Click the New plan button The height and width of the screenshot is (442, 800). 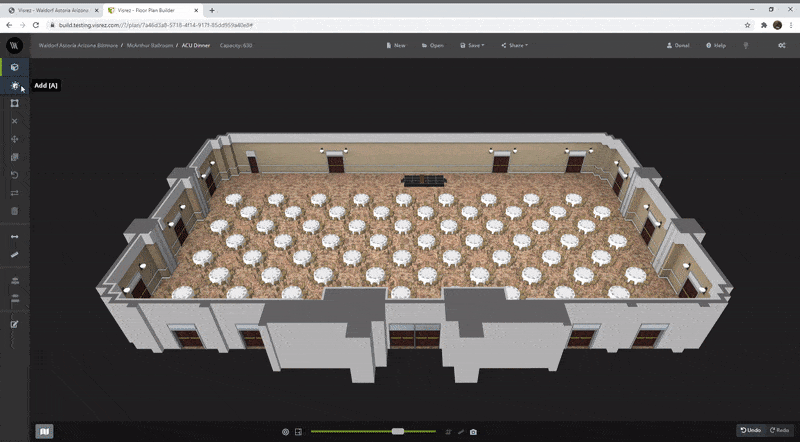coord(396,45)
